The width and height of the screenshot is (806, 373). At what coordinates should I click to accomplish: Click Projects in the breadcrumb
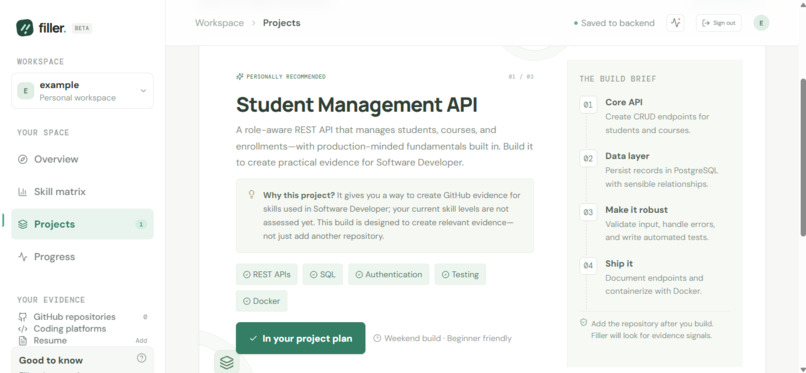(x=282, y=23)
